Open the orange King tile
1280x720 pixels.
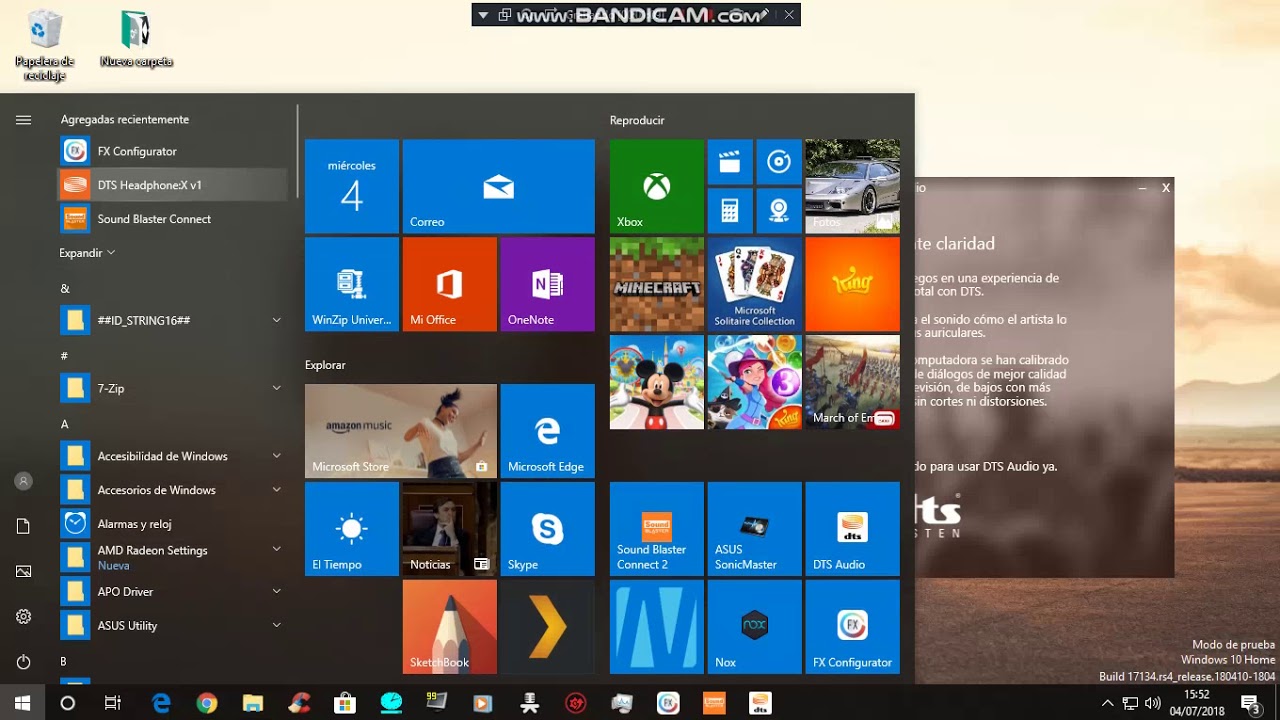[852, 284]
